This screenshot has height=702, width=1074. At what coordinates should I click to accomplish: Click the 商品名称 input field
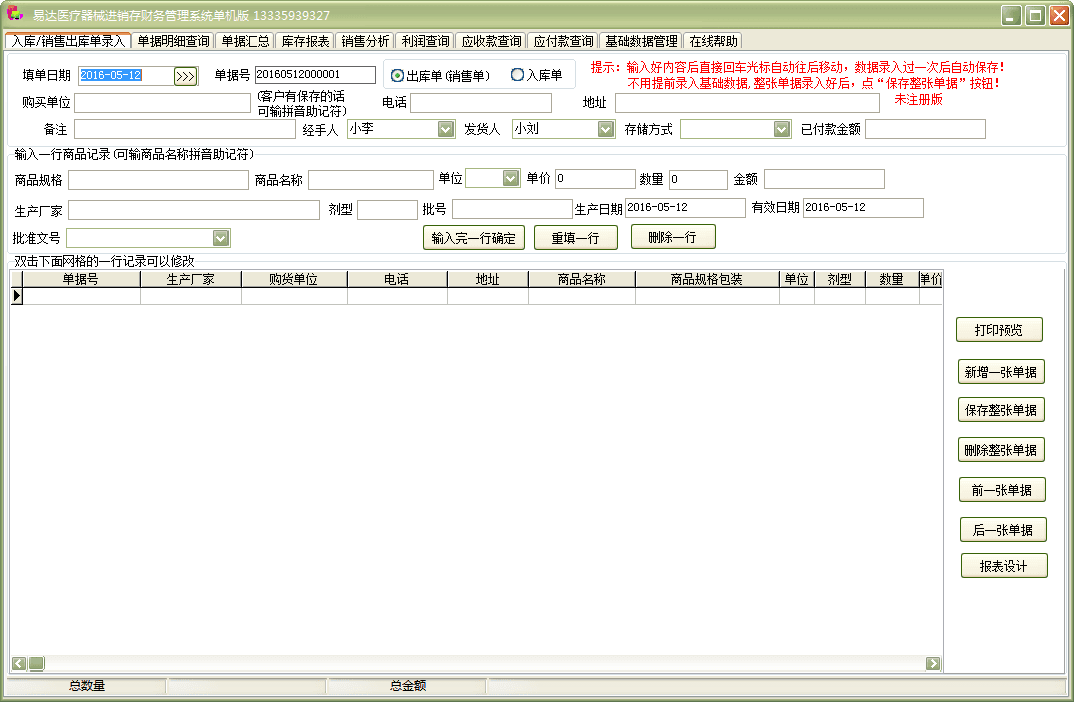point(371,180)
